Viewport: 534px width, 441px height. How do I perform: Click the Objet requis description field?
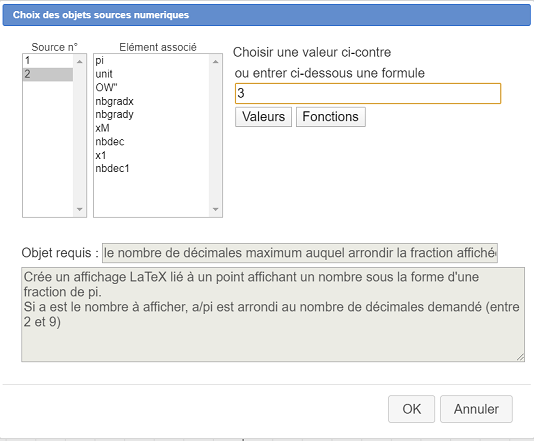point(300,253)
